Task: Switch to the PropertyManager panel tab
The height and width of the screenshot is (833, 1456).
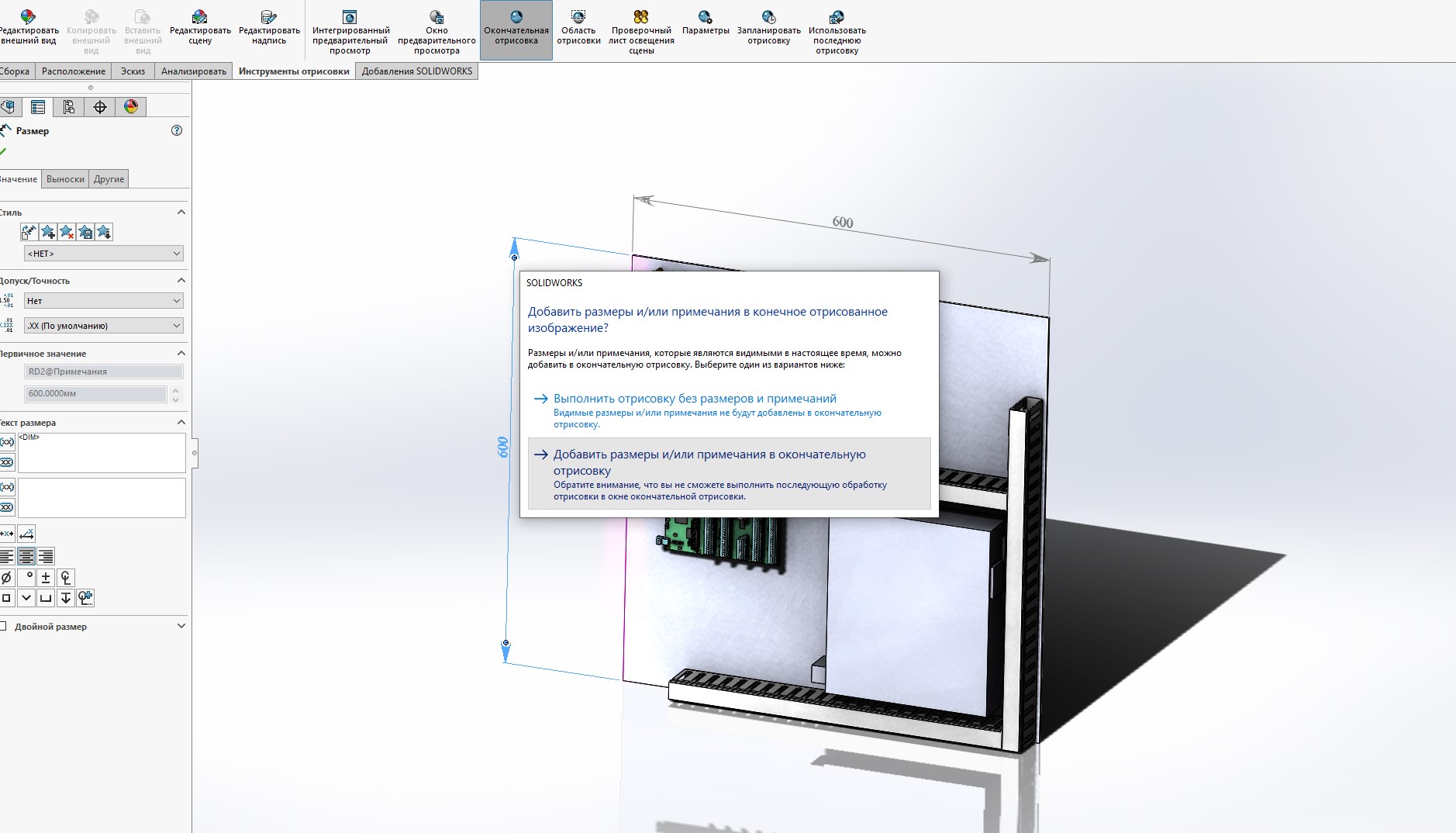Action: point(38,107)
